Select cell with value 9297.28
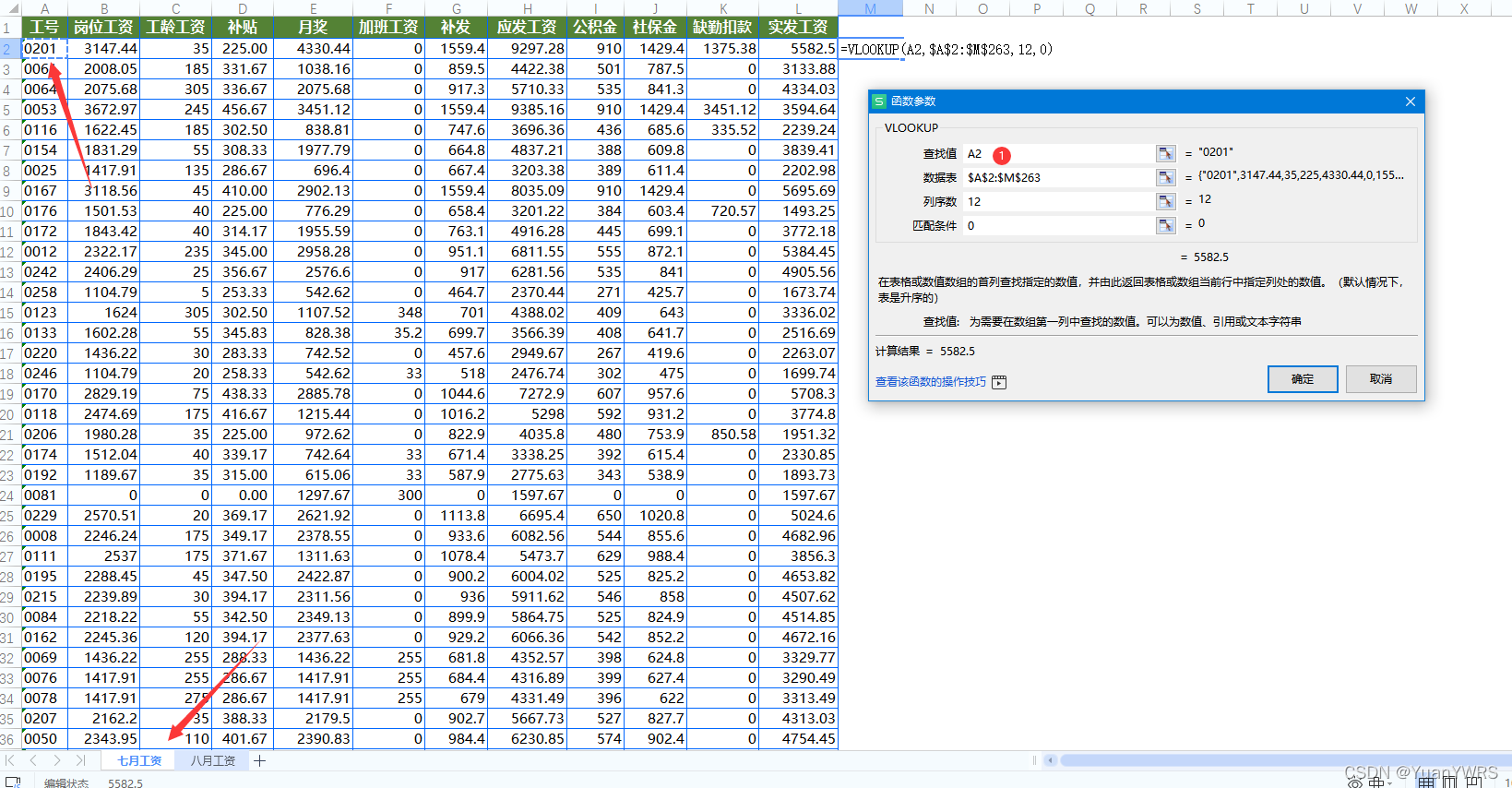The width and height of the screenshot is (1512, 788). click(x=528, y=49)
